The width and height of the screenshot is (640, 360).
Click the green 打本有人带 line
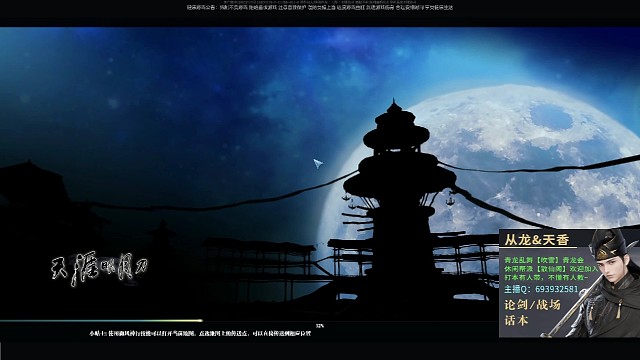546,278
